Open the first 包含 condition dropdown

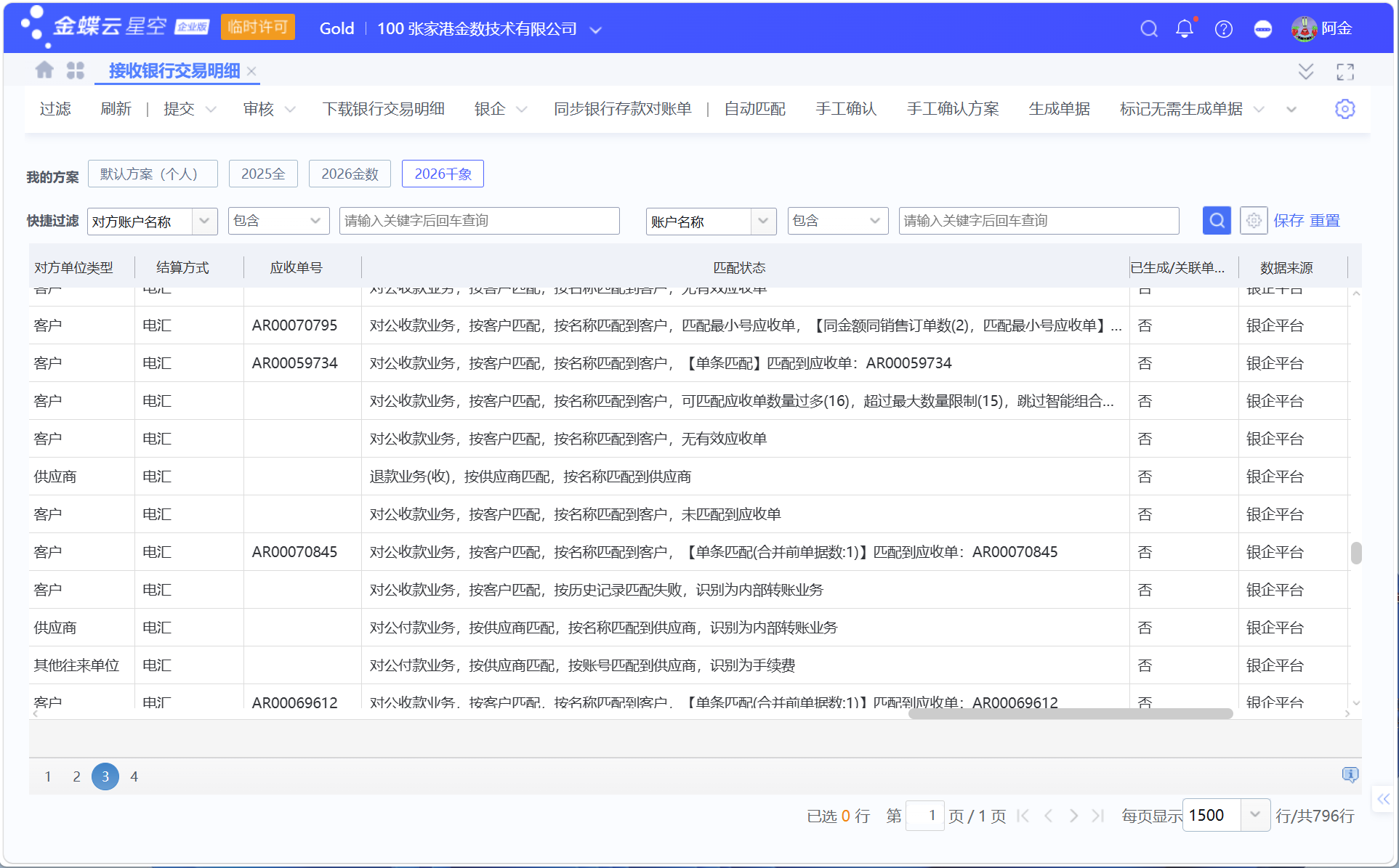point(315,221)
